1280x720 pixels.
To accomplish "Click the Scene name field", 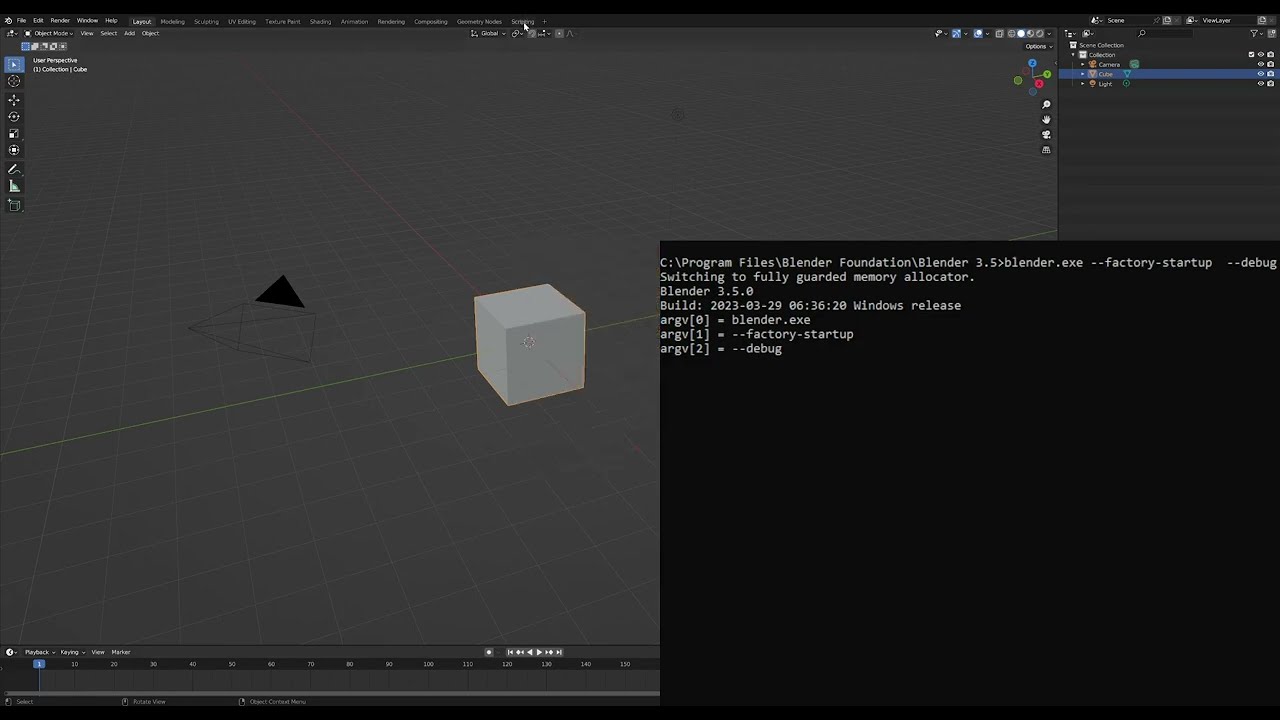I will [x=1130, y=20].
